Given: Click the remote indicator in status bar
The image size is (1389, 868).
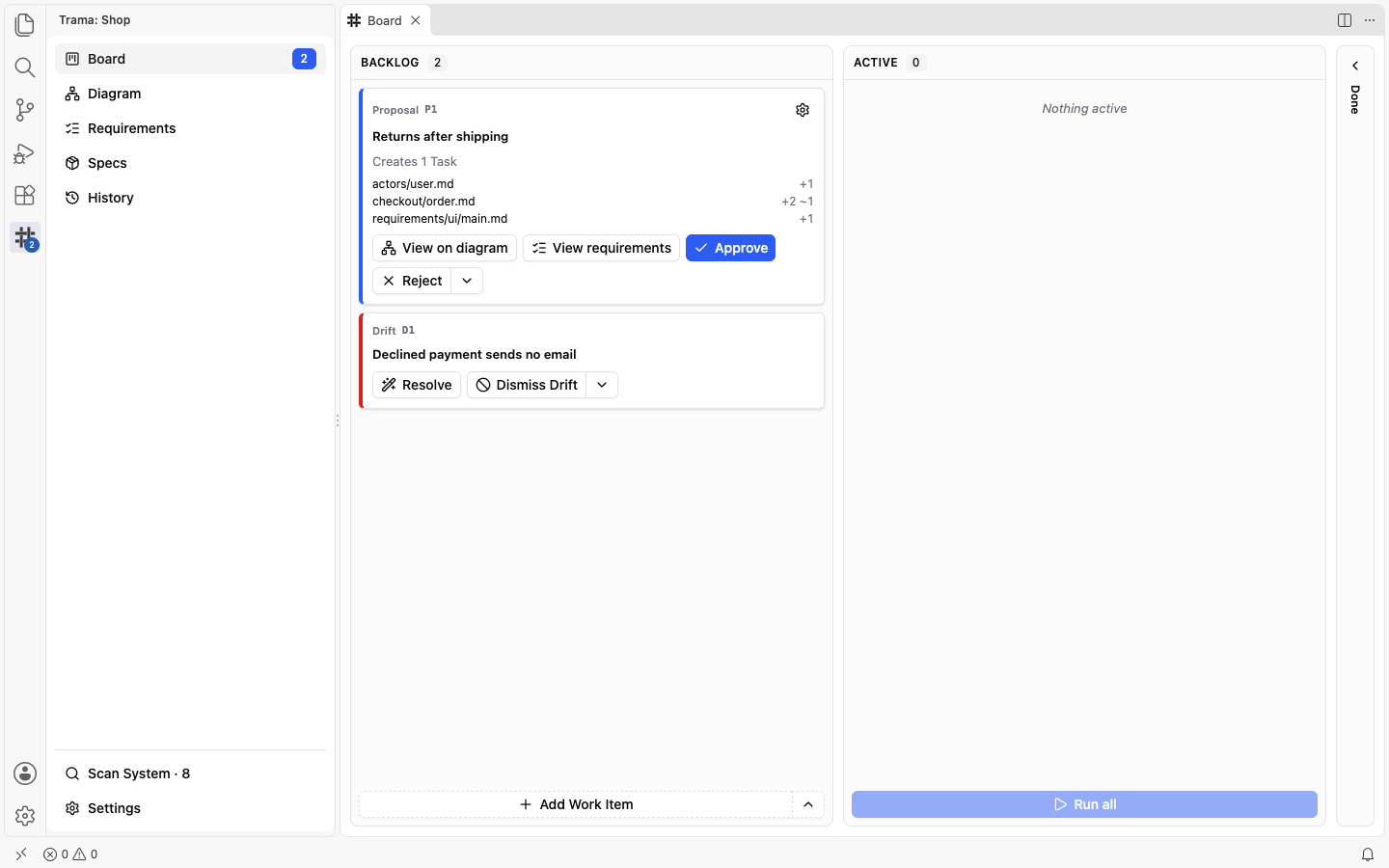Looking at the screenshot, I should pos(21,854).
